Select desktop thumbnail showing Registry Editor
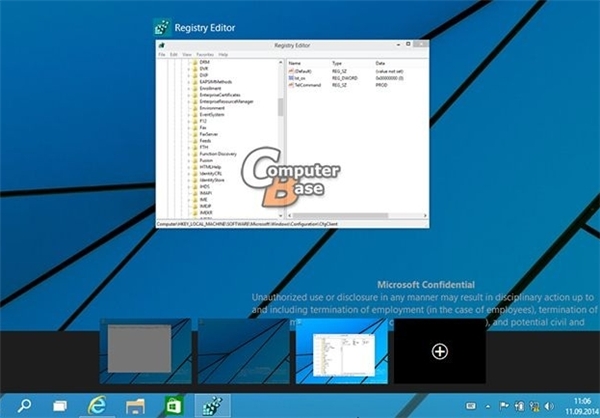This screenshot has width=600, height=418. click(x=341, y=351)
